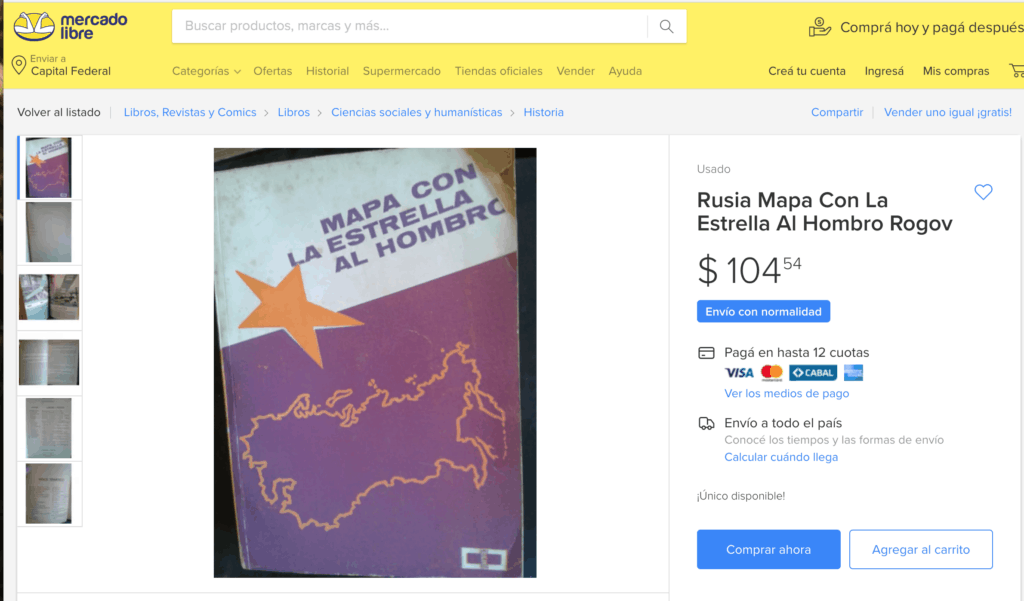Screen dimensions: 1024x601
Task: Open Ver los medios de pago link
Action: pos(786,393)
